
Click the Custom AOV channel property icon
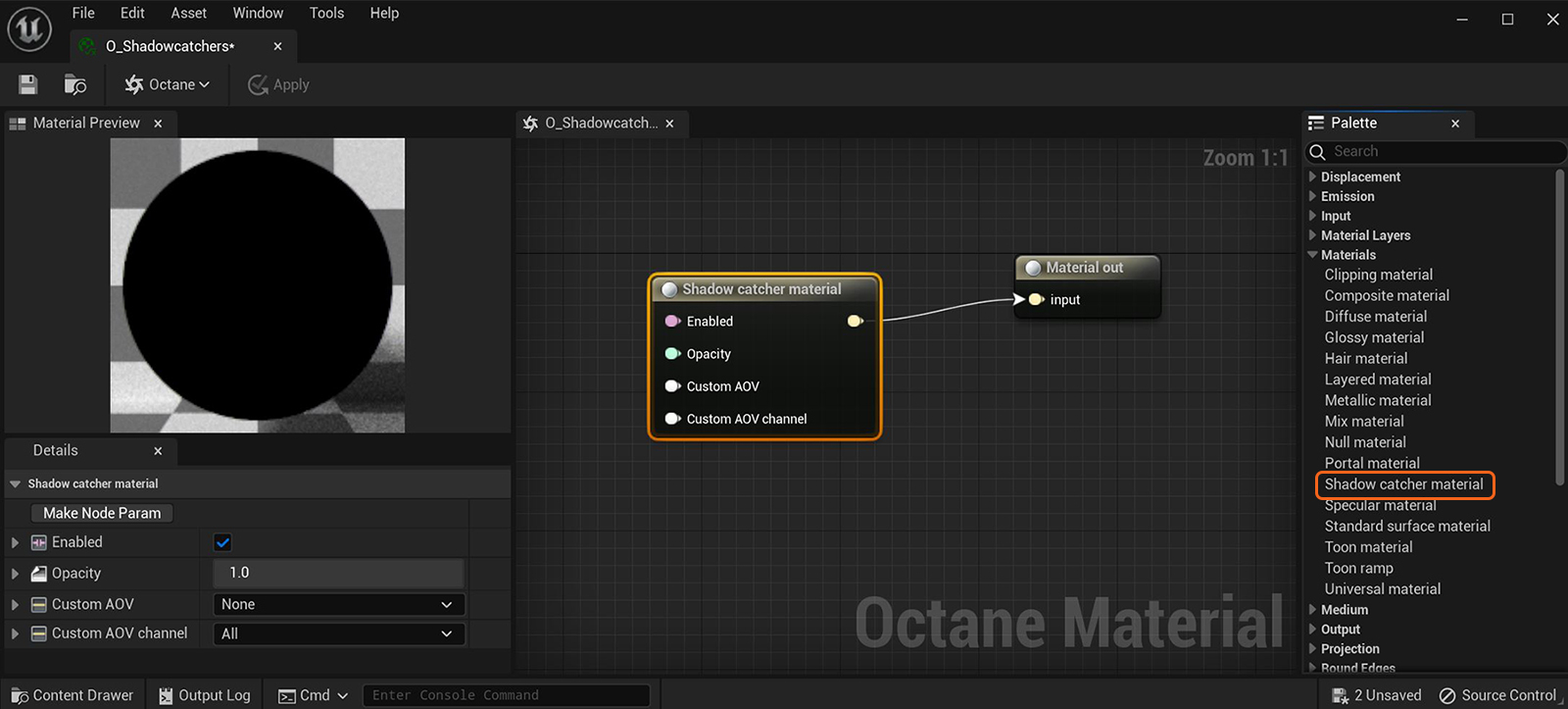(x=39, y=633)
